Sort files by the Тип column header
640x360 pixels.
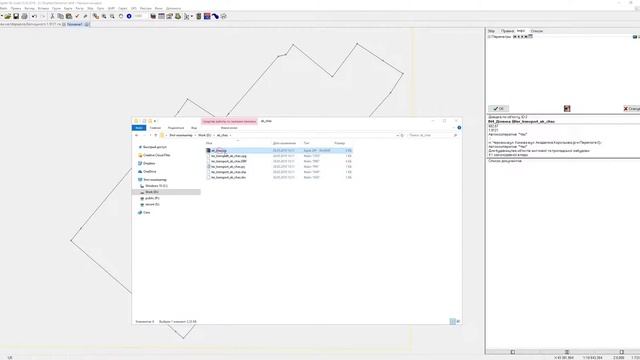click(307, 143)
